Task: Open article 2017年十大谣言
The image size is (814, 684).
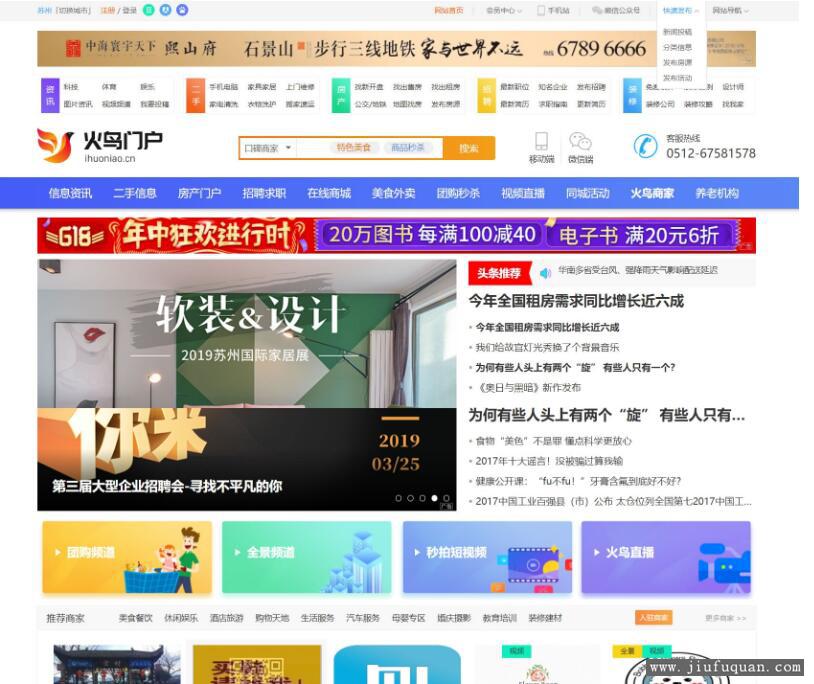Action: click(549, 461)
